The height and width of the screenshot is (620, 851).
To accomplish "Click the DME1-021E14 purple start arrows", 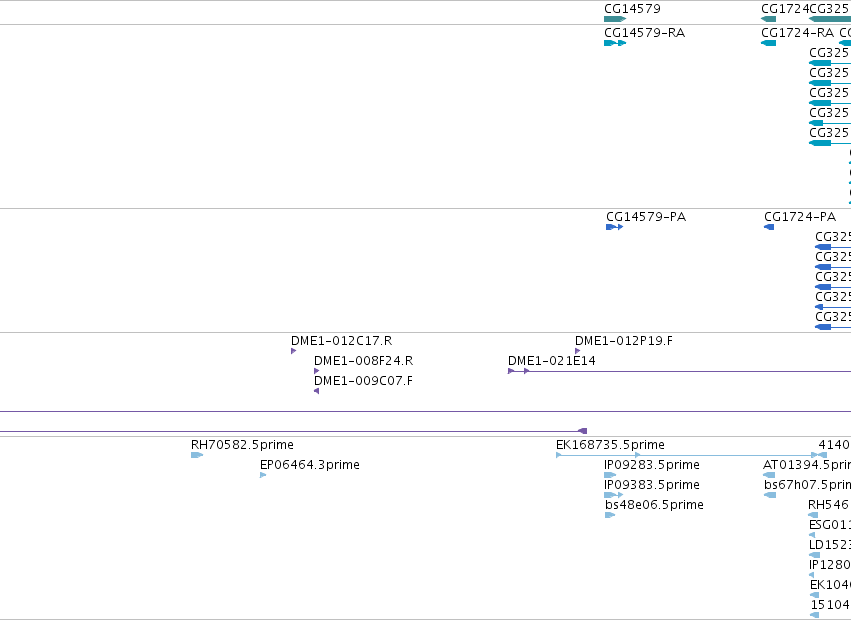I will (518, 371).
